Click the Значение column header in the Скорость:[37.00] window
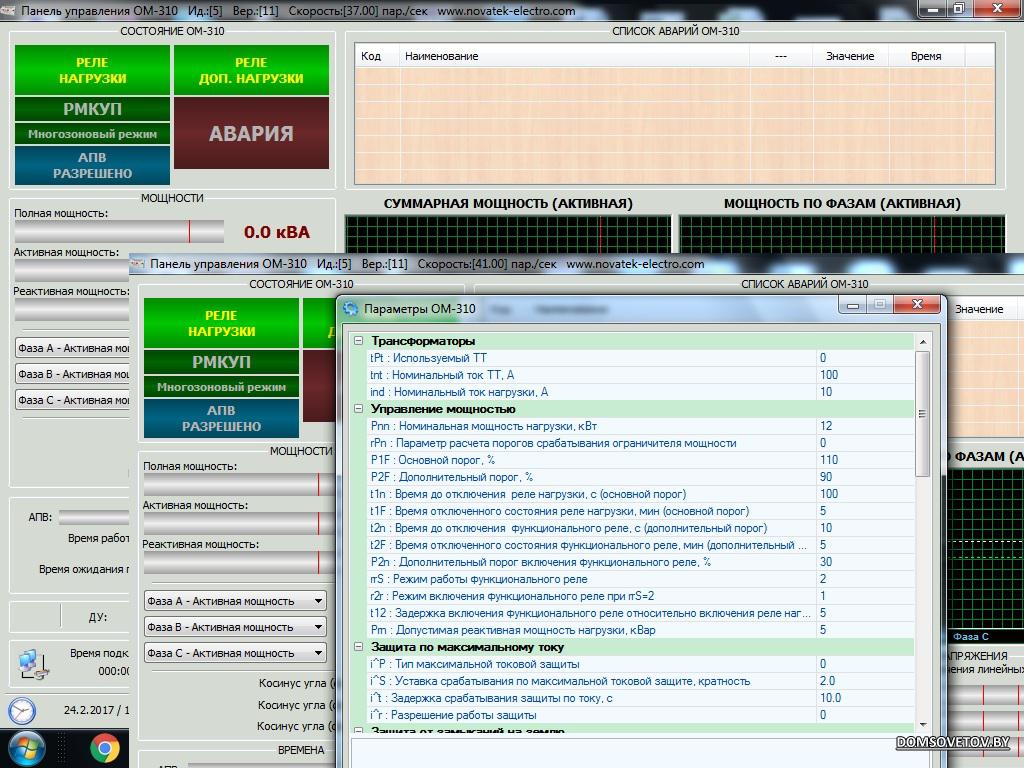Image resolution: width=1024 pixels, height=768 pixels. pyautogui.click(x=850, y=56)
